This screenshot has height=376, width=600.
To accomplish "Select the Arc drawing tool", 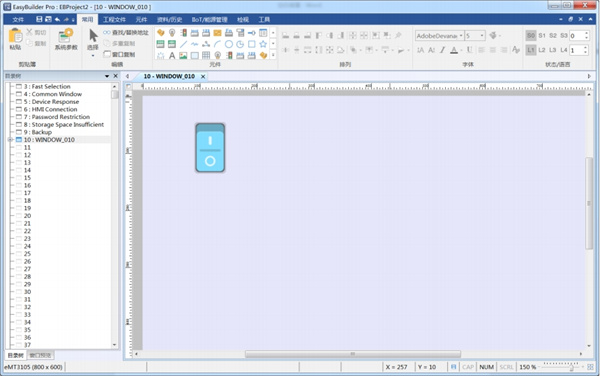I will (x=217, y=44).
